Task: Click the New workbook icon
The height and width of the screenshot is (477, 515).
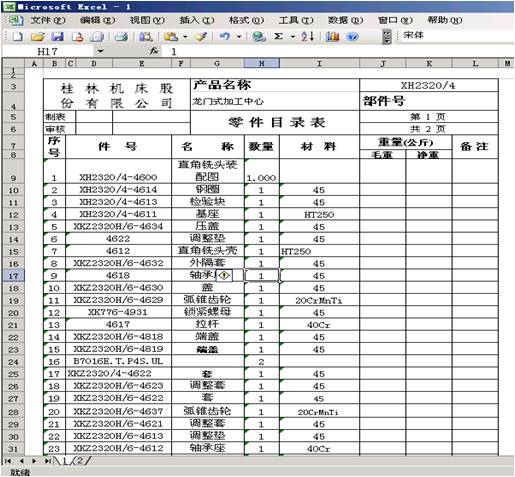Action: 18,36
